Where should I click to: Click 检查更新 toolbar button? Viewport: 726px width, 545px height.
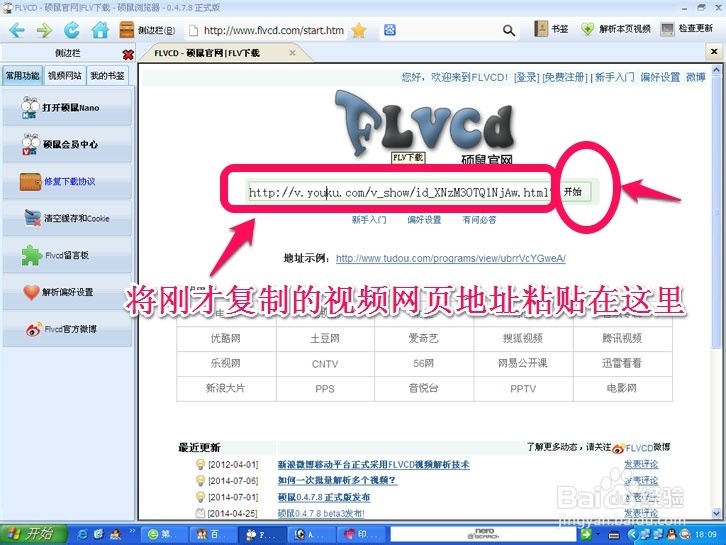[x=687, y=29]
